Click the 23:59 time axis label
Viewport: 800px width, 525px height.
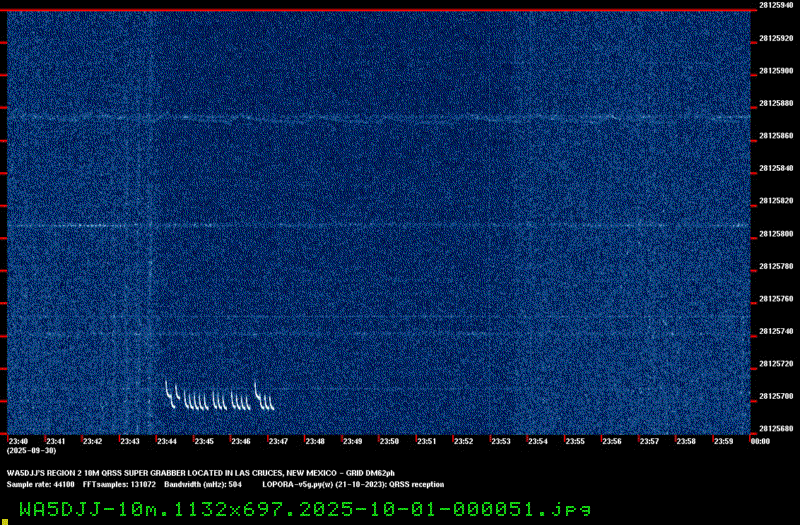pyautogui.click(x=723, y=441)
